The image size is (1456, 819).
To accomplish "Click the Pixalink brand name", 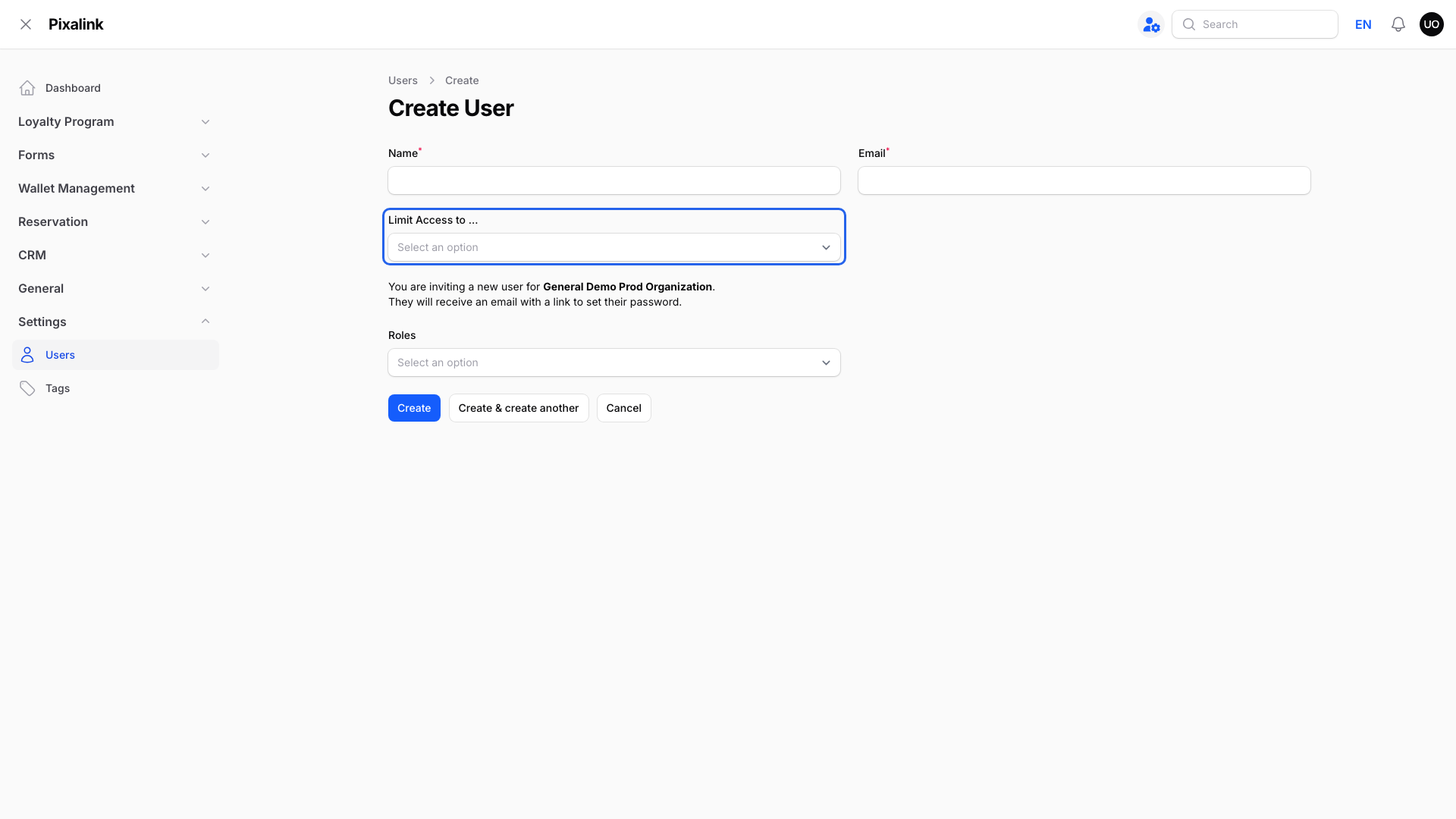I will 76,24.
